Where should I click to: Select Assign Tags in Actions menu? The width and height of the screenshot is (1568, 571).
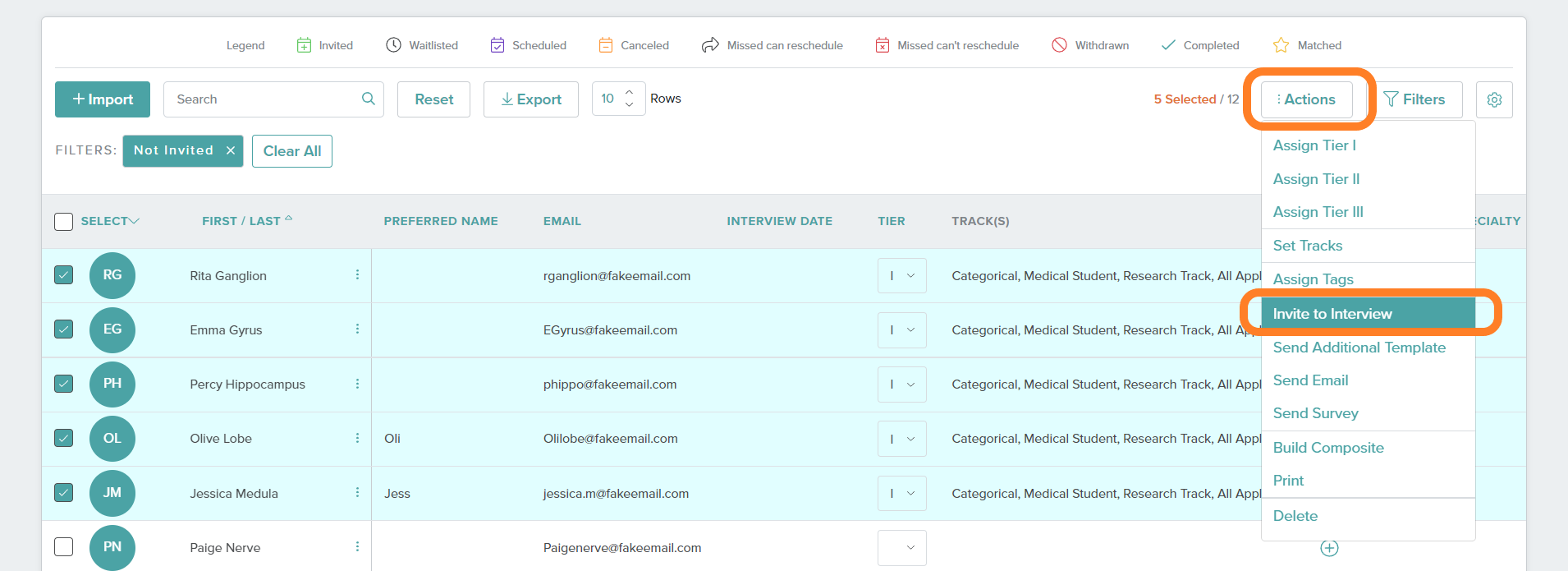click(x=1313, y=279)
